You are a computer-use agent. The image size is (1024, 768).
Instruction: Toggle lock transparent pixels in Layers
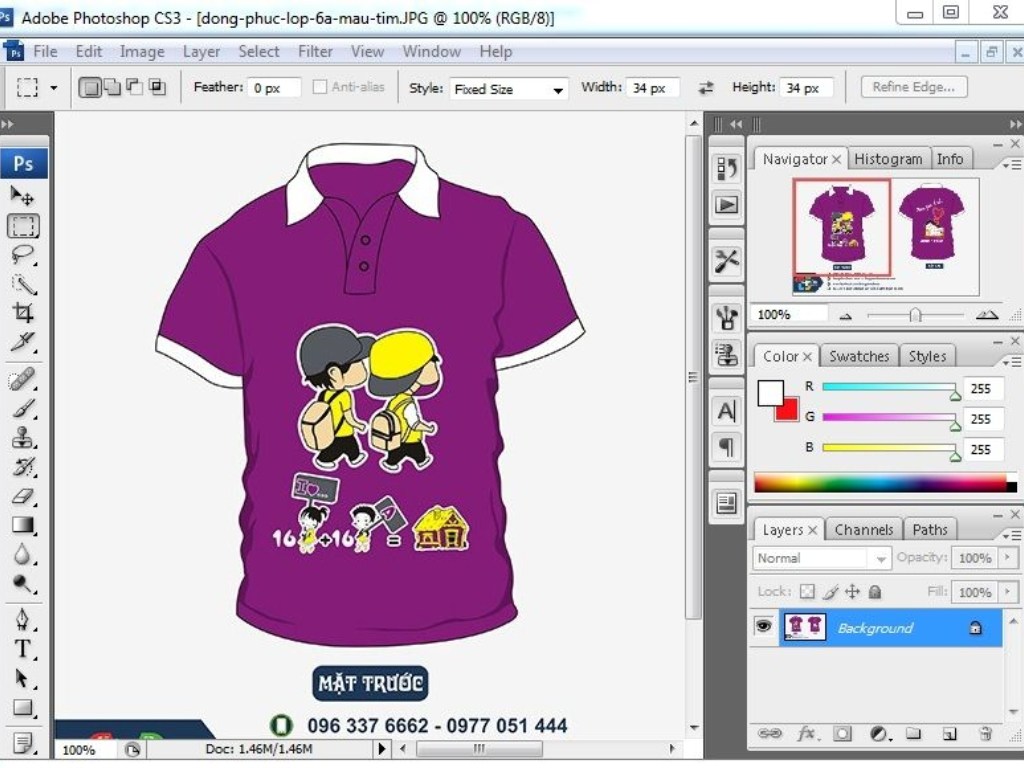(x=807, y=592)
